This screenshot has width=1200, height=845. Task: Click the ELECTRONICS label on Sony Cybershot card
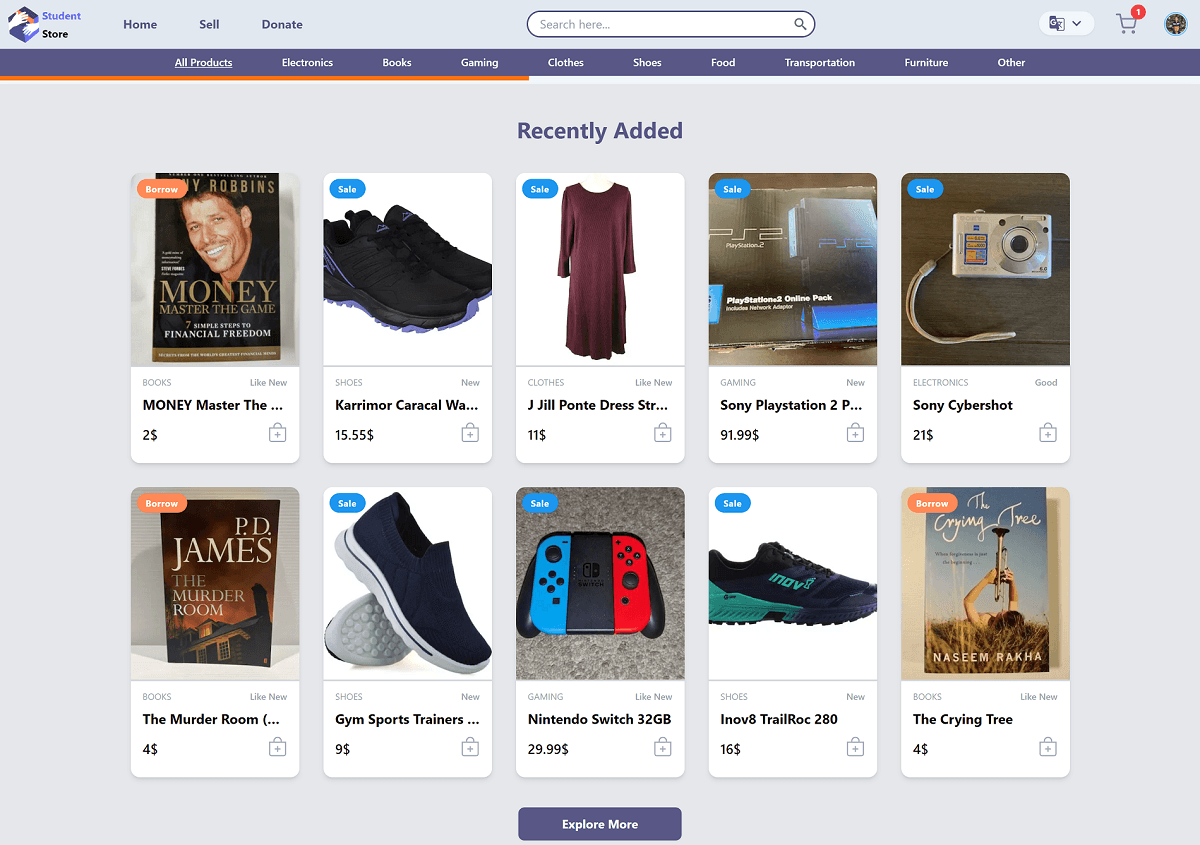coord(941,382)
